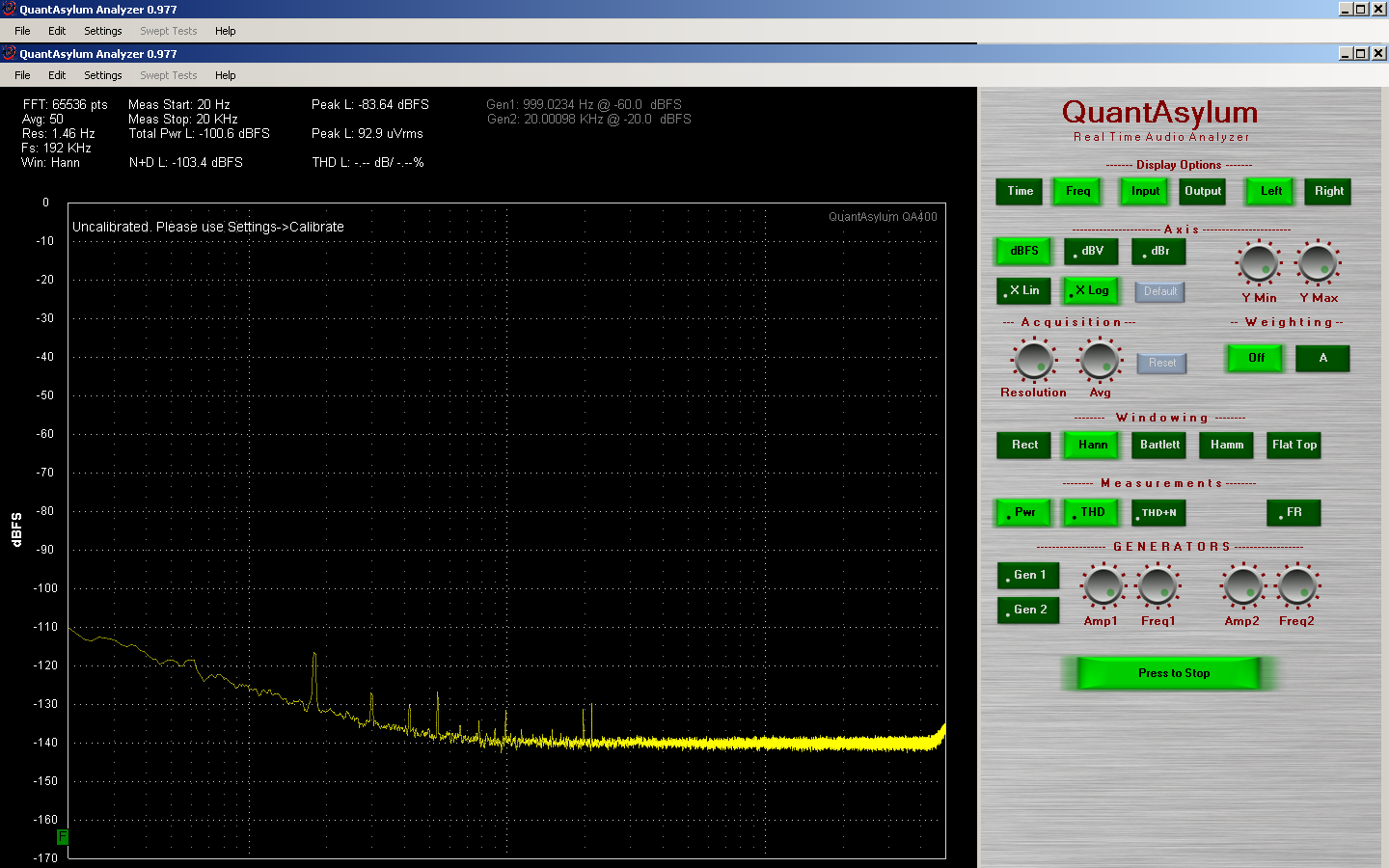Click the acquisition Reset button
This screenshot has height=868, width=1389.
pyautogui.click(x=1161, y=363)
